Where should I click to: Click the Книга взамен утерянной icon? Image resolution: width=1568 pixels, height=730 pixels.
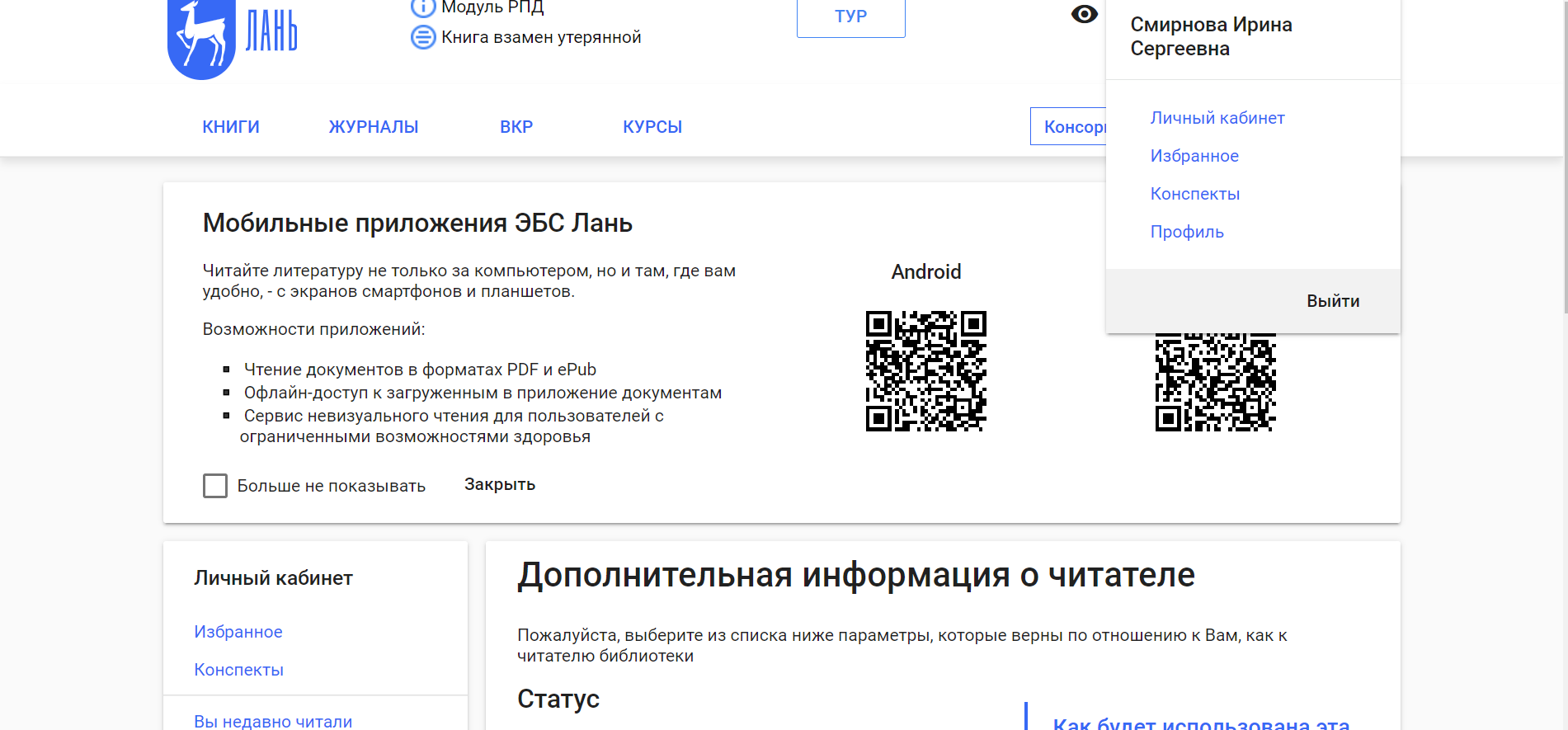[423, 37]
